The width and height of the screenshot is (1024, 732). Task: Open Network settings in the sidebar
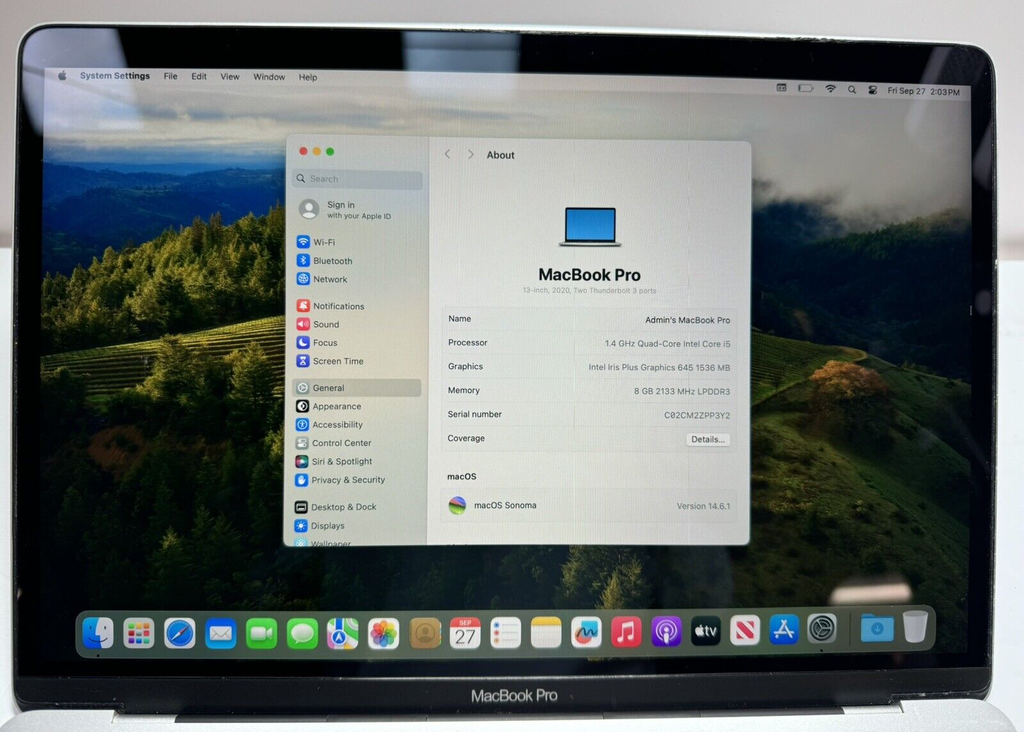click(x=322, y=279)
